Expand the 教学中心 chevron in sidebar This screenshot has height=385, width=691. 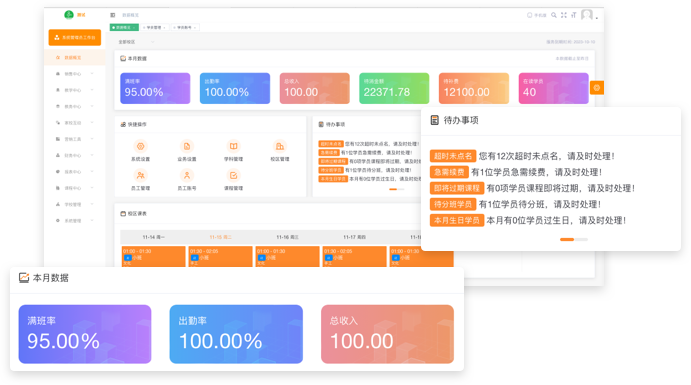click(92, 90)
